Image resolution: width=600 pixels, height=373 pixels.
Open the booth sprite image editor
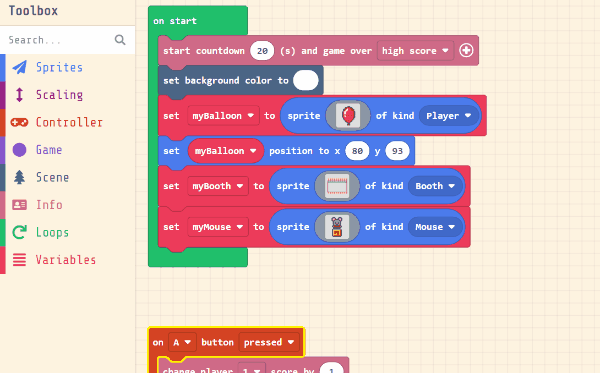[x=337, y=186]
